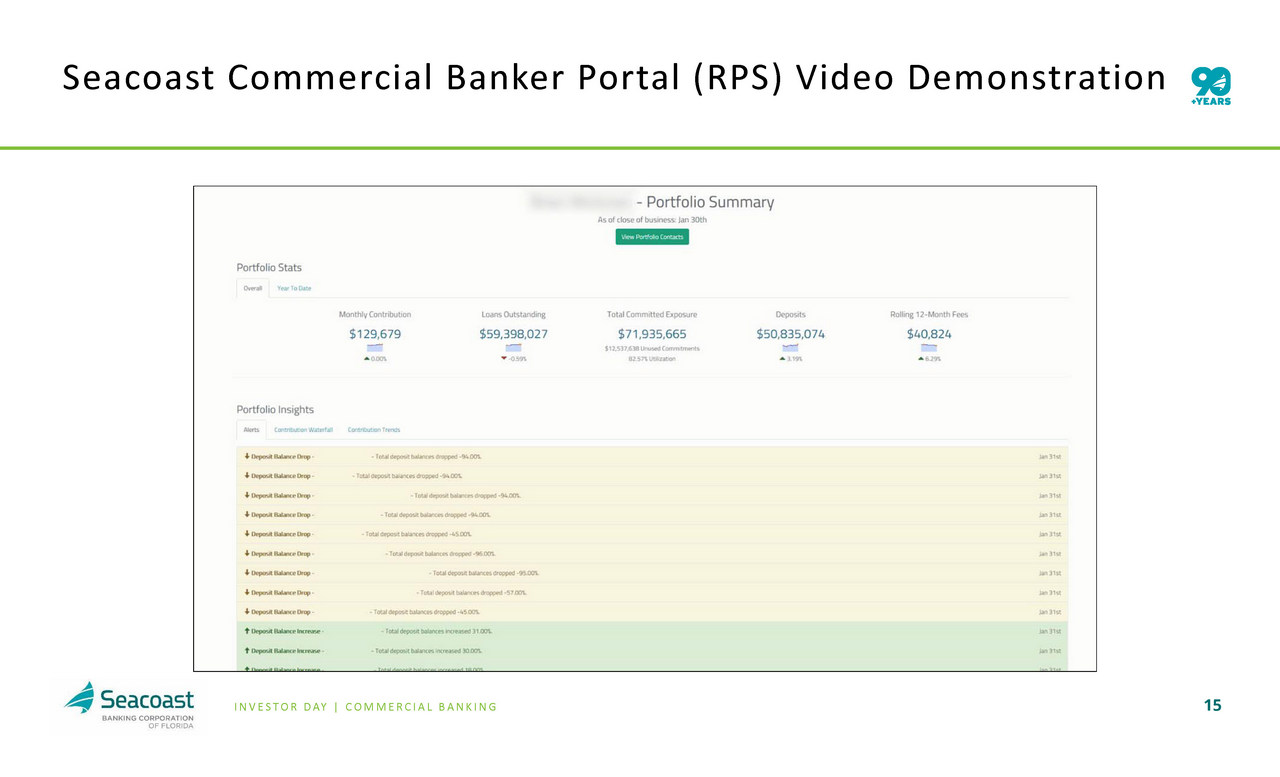
Task: Click the $71,935,665 Total Committed Exposure value
Action: coord(652,334)
